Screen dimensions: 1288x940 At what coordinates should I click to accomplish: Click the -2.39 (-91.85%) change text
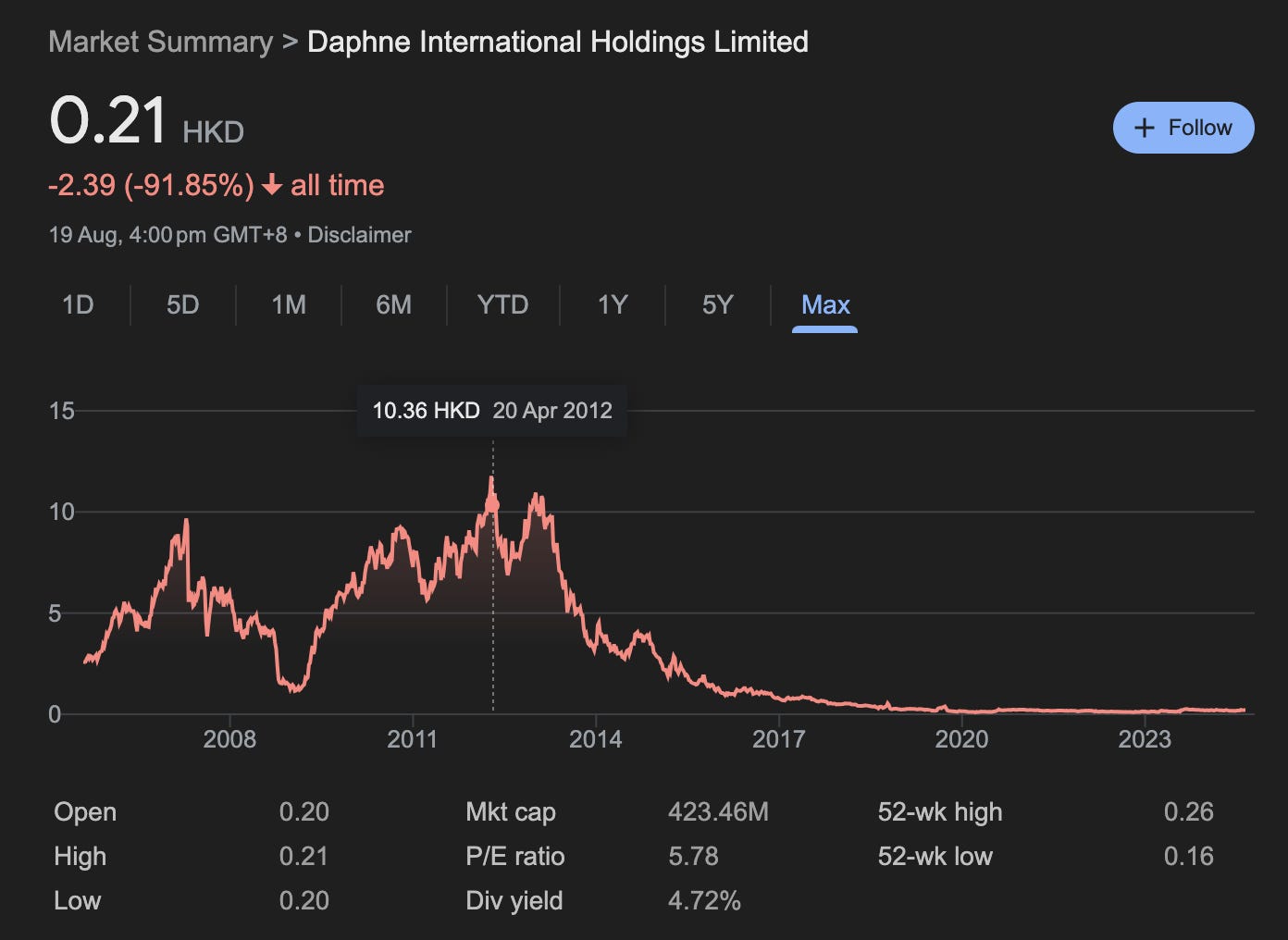[x=151, y=185]
